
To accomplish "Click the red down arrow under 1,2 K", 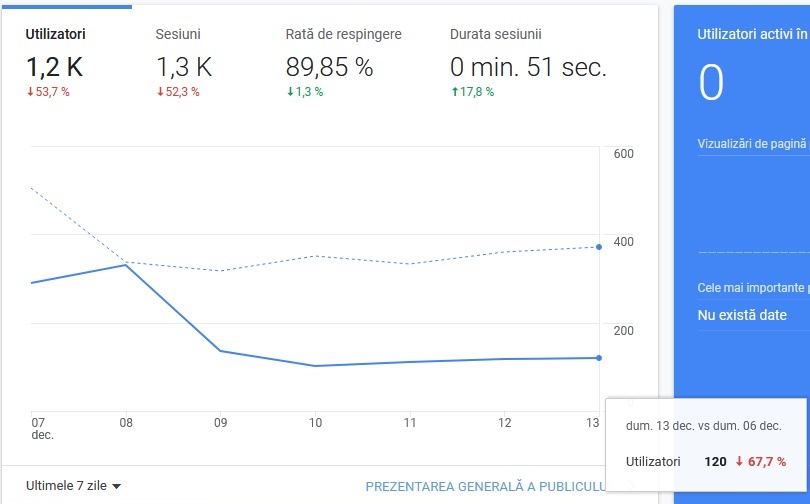I will [x=30, y=92].
